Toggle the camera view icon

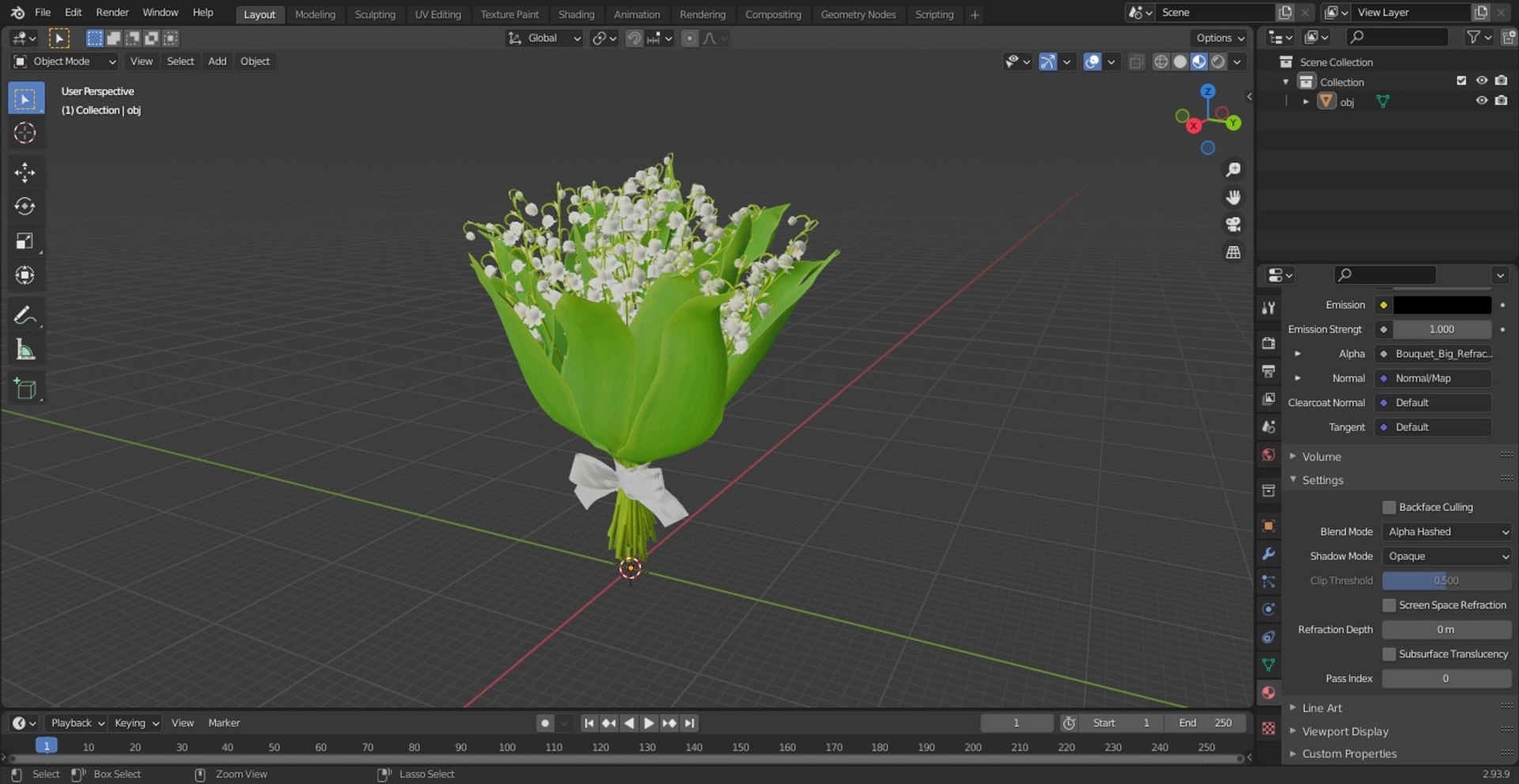point(1233,225)
